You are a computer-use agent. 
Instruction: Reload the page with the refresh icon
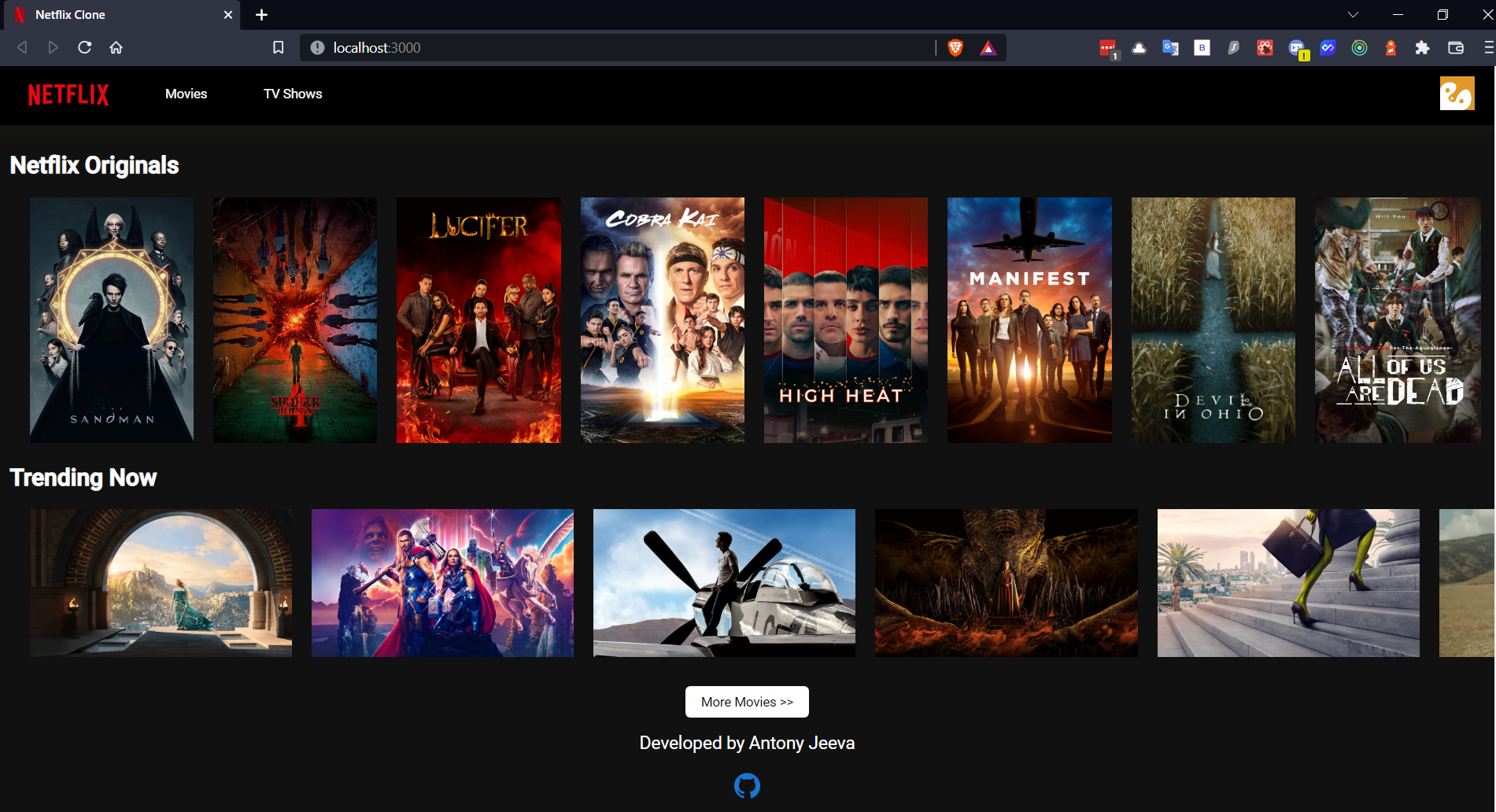pos(85,47)
